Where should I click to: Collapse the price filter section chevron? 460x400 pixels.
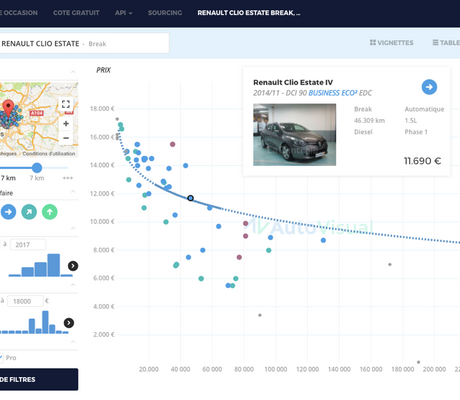[73, 285]
